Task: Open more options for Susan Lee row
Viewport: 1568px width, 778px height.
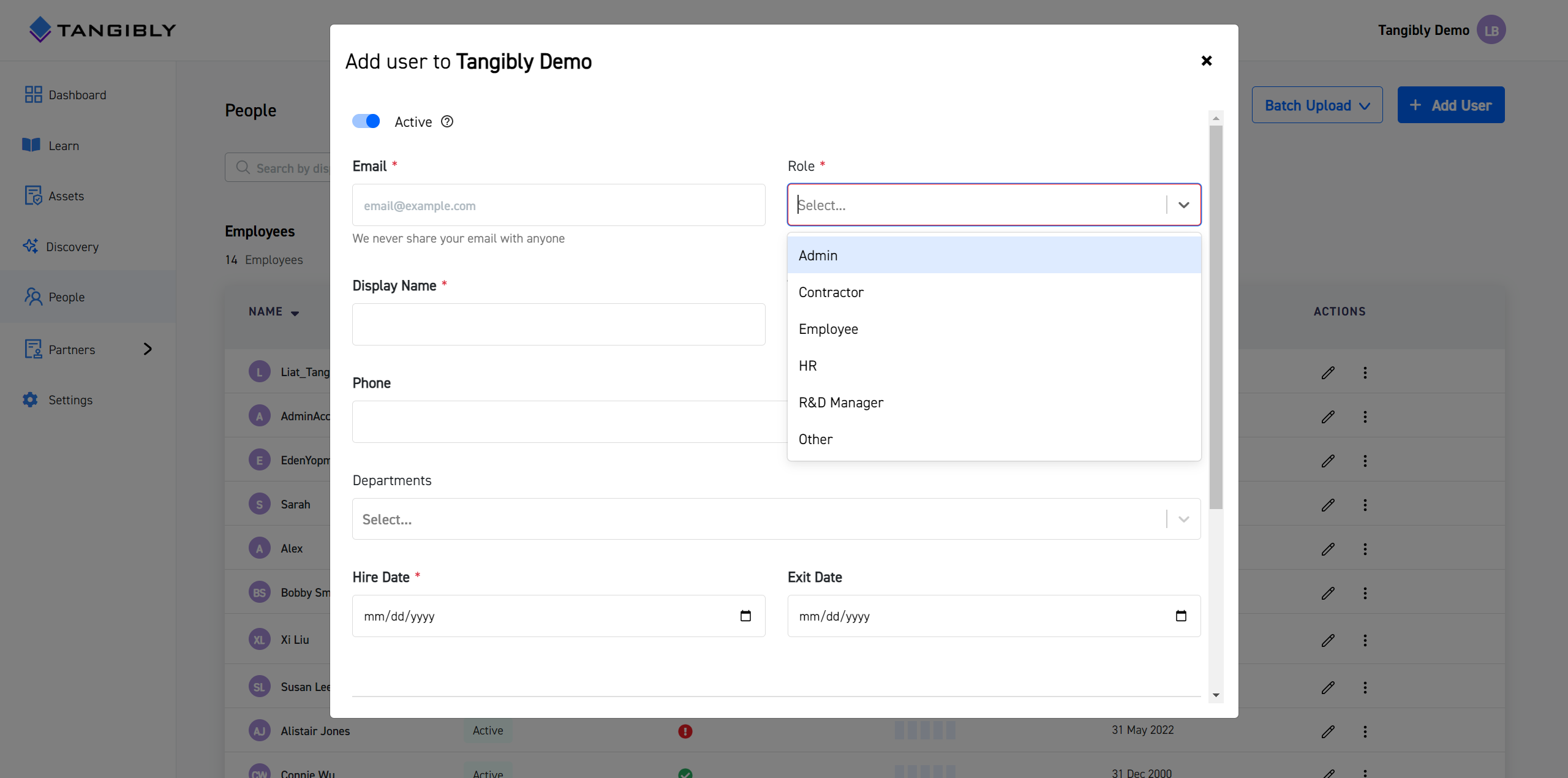Action: pyautogui.click(x=1365, y=687)
